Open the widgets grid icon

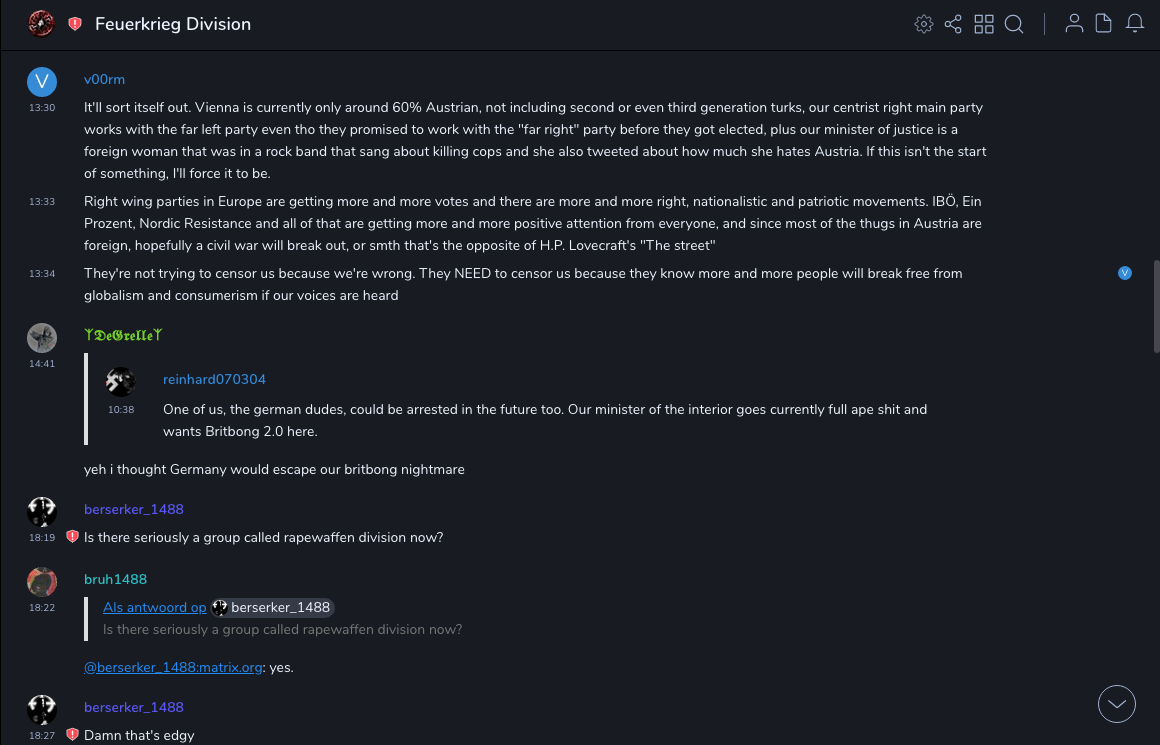pos(984,24)
